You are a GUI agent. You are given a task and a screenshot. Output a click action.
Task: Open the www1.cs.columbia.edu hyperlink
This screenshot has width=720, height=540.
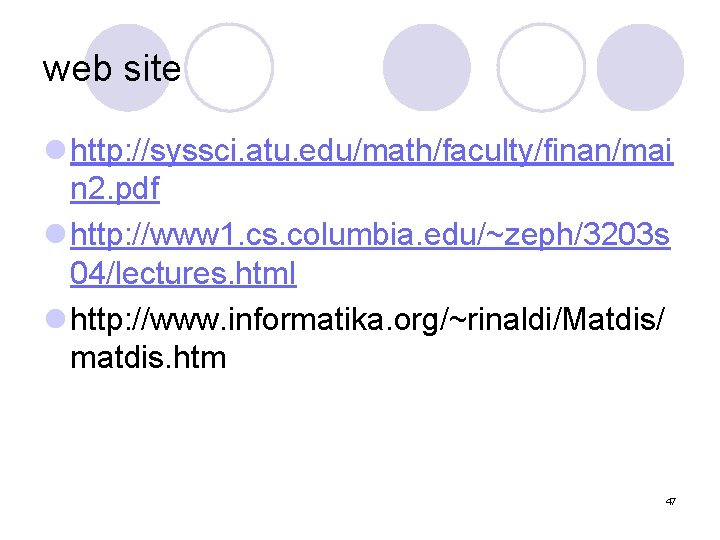coord(370,235)
